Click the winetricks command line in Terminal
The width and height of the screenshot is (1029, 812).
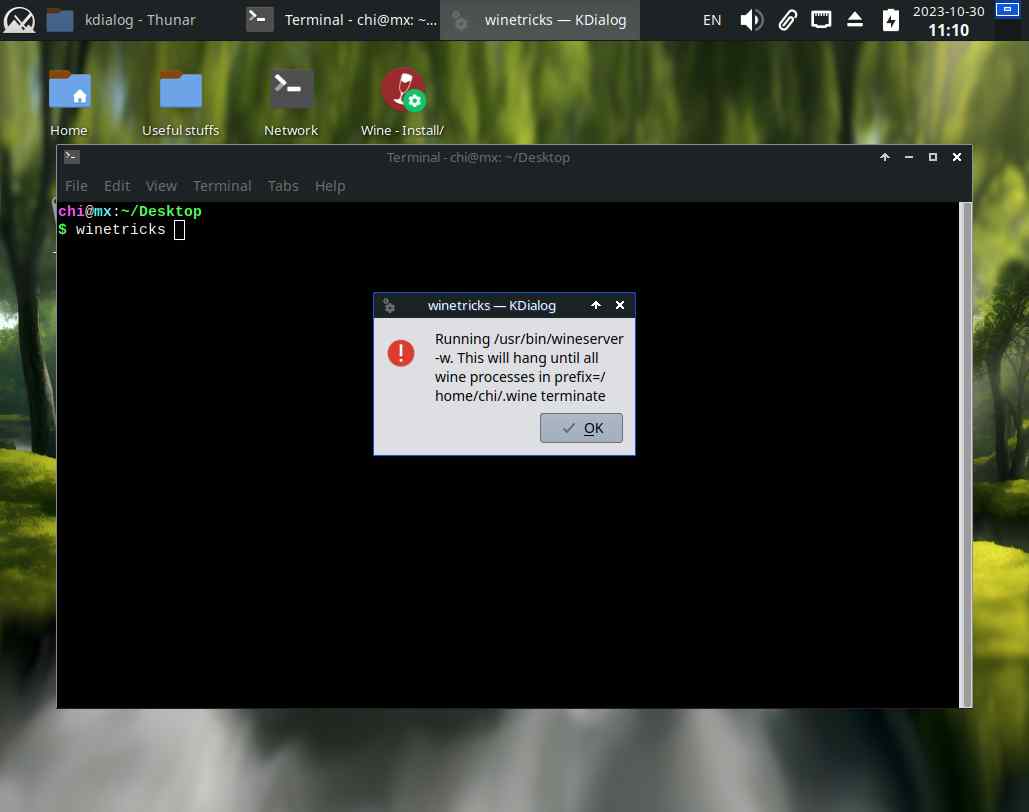pyautogui.click(x=121, y=230)
